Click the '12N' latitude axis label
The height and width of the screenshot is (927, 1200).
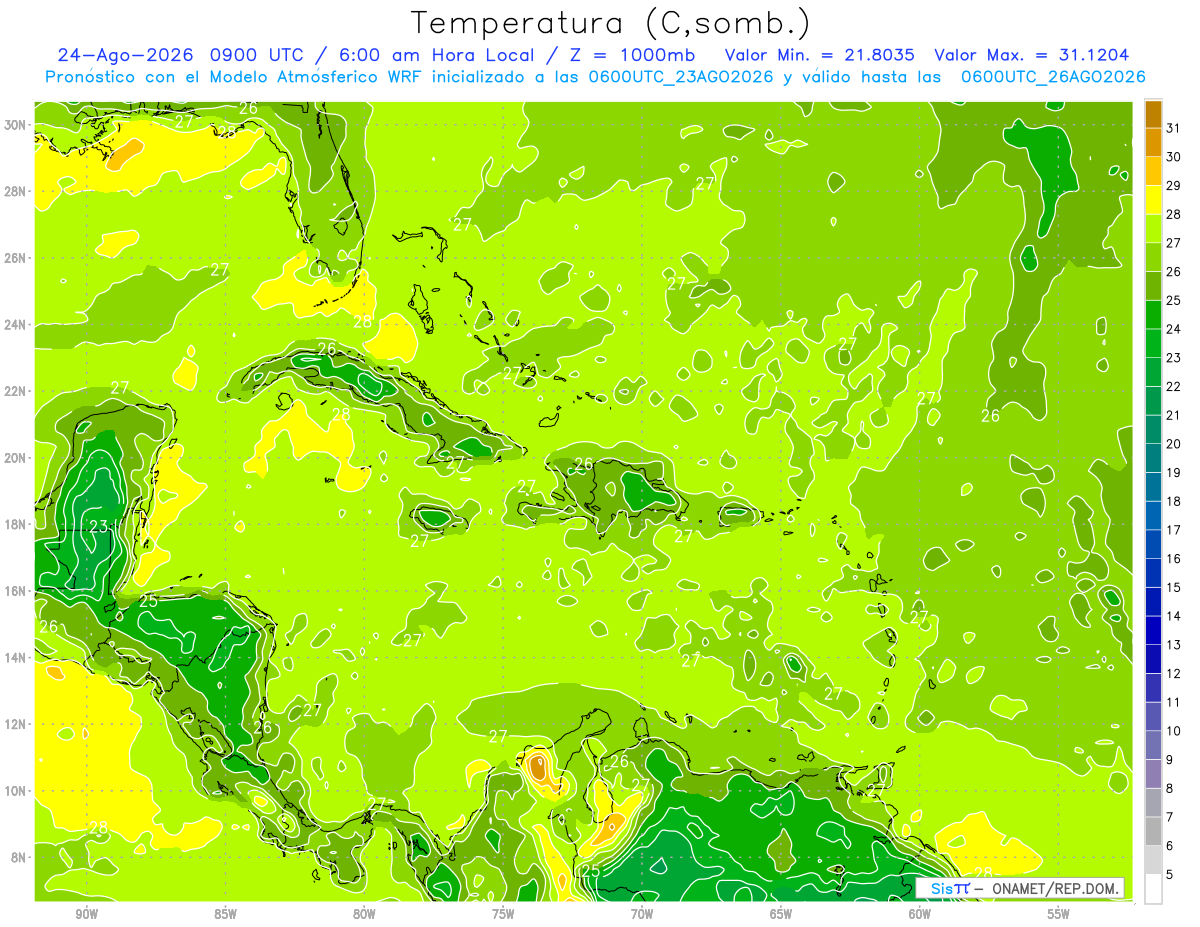pyautogui.click(x=17, y=724)
